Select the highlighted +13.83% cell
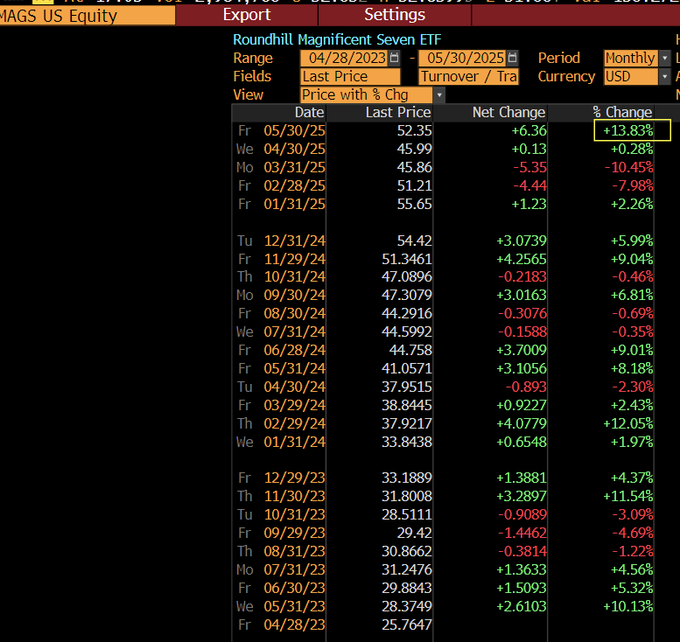680x642 pixels. pyautogui.click(x=632, y=131)
